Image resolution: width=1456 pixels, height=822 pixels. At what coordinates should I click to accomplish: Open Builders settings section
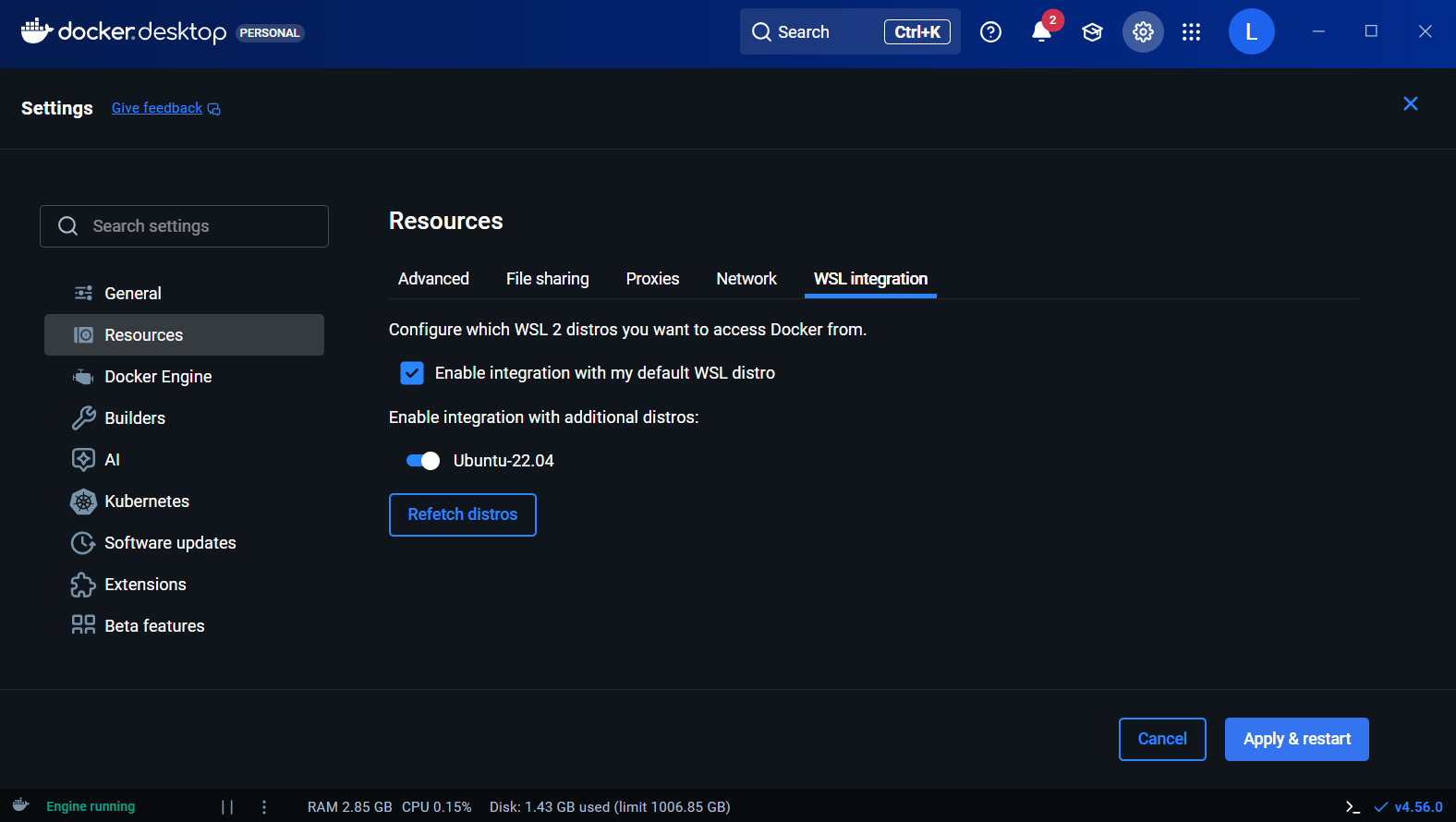[184, 417]
